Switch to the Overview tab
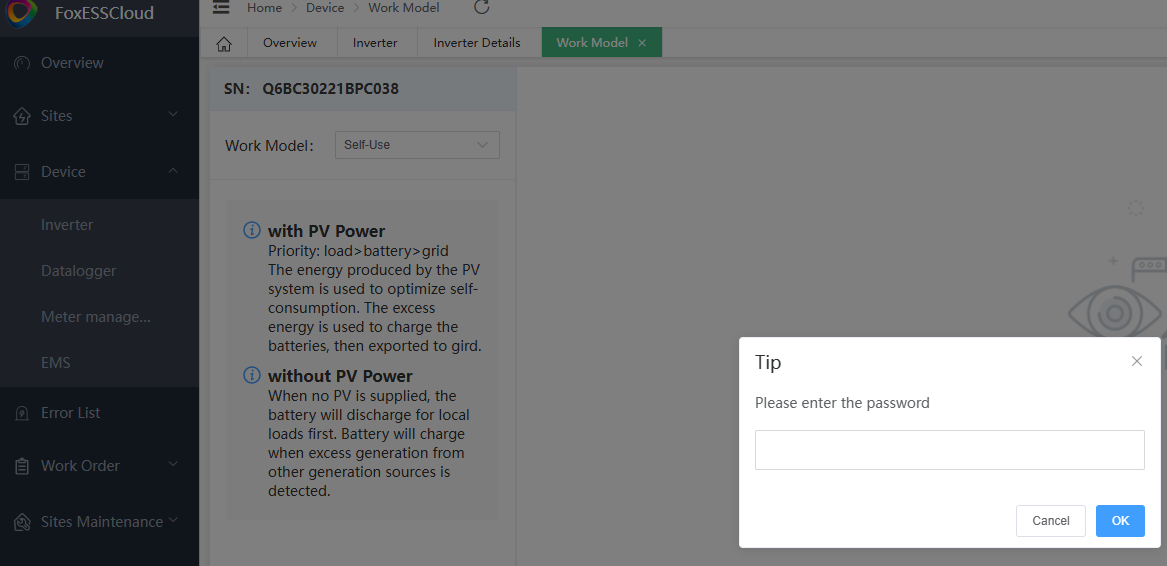 point(289,43)
